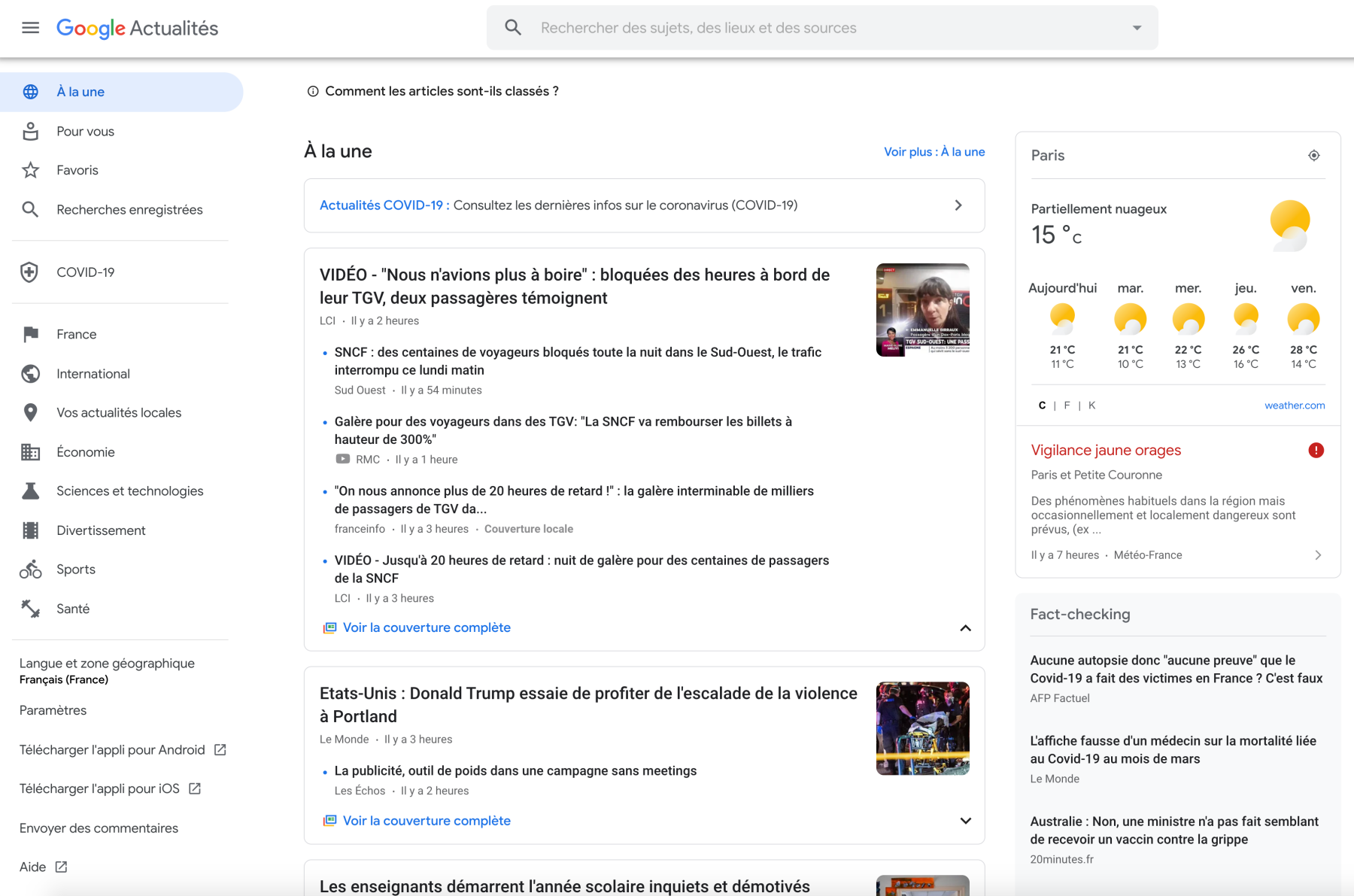Select Celsius C weather unit

click(x=1042, y=405)
